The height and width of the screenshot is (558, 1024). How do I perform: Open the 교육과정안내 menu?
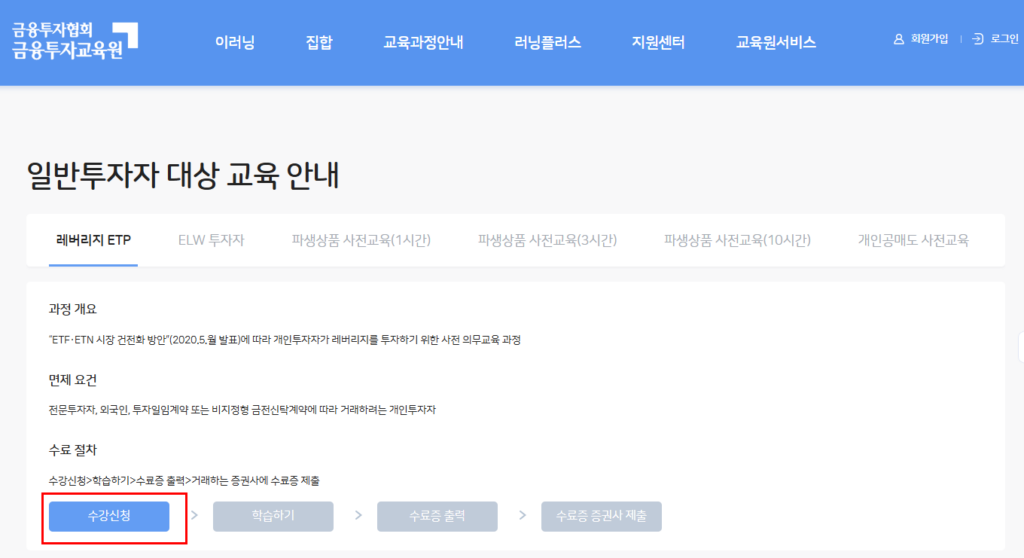click(423, 42)
